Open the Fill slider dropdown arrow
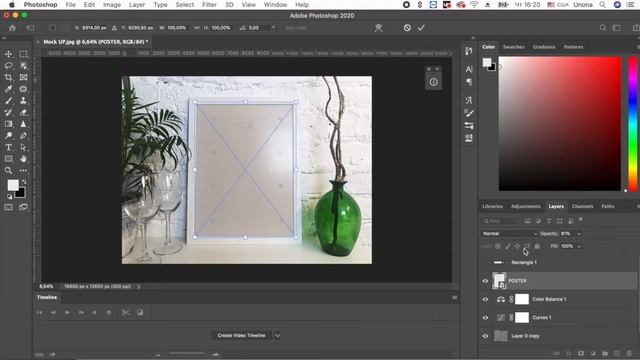 click(x=579, y=246)
